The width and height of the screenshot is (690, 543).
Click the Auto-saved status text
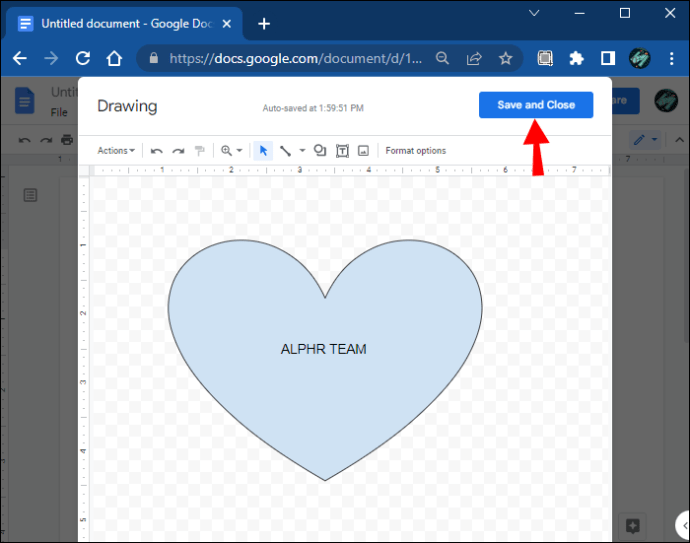pyautogui.click(x=313, y=108)
